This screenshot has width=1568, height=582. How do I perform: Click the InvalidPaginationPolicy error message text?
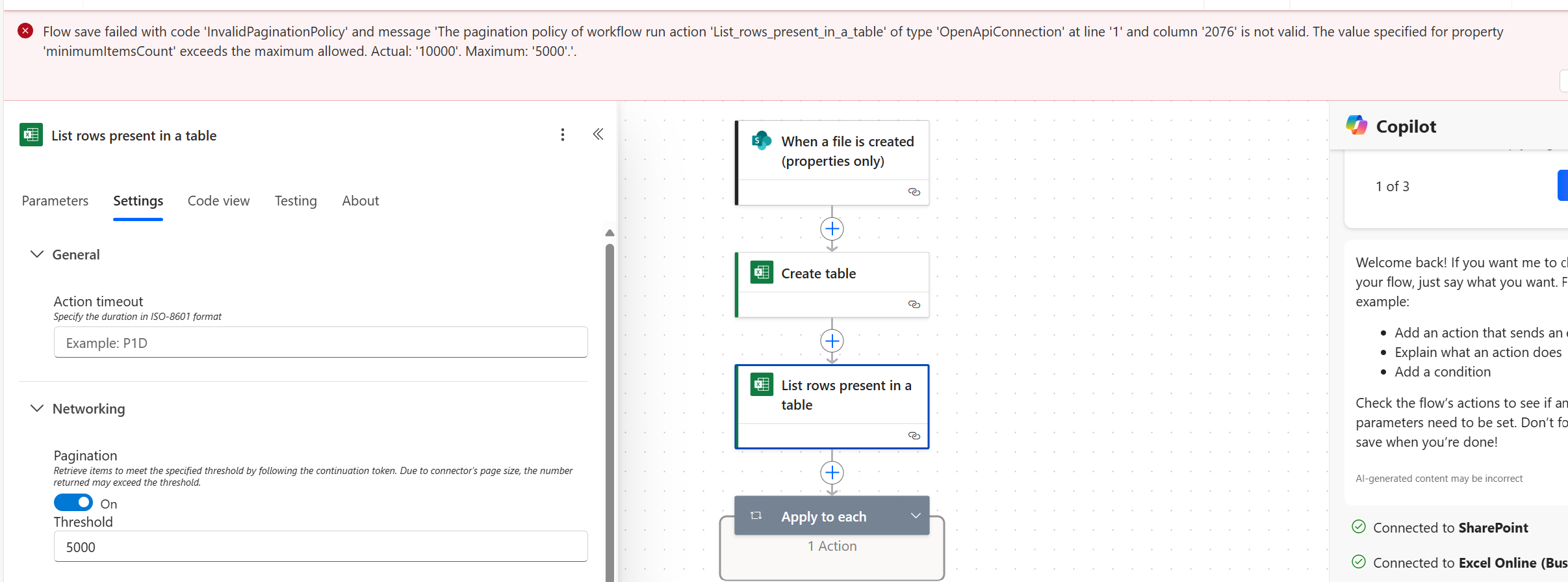[773, 41]
